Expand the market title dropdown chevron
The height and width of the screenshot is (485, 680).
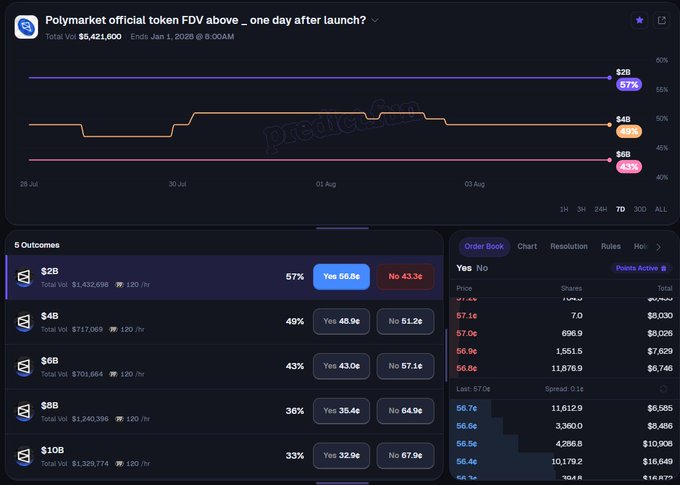[375, 20]
